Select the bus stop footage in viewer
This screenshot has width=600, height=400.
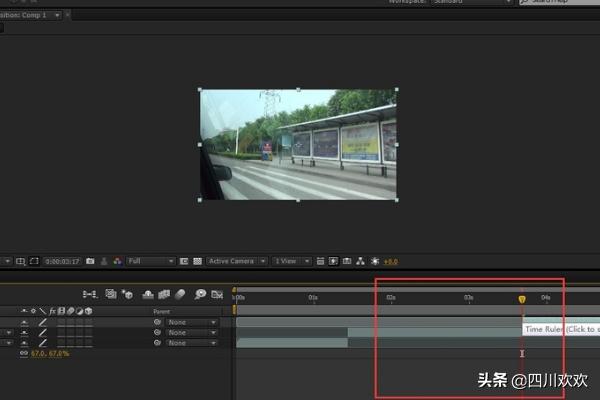pyautogui.click(x=298, y=145)
